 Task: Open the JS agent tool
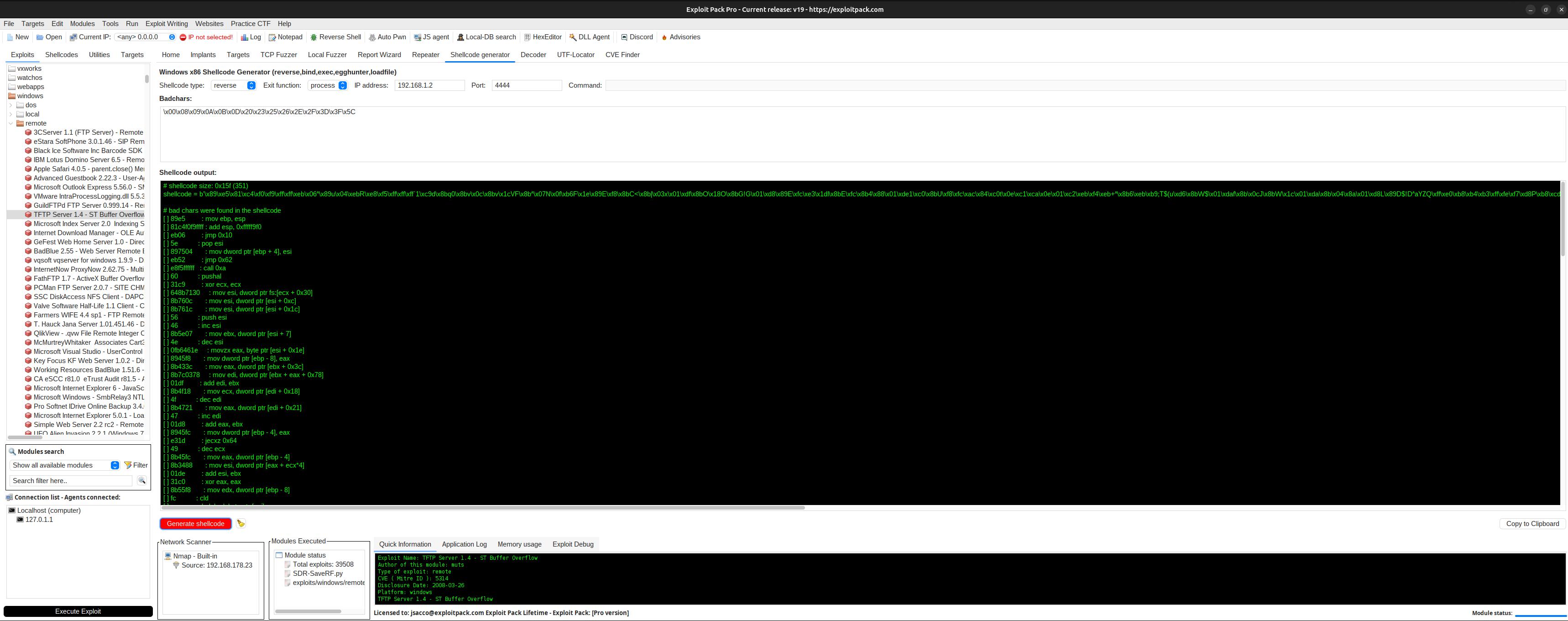(431, 37)
